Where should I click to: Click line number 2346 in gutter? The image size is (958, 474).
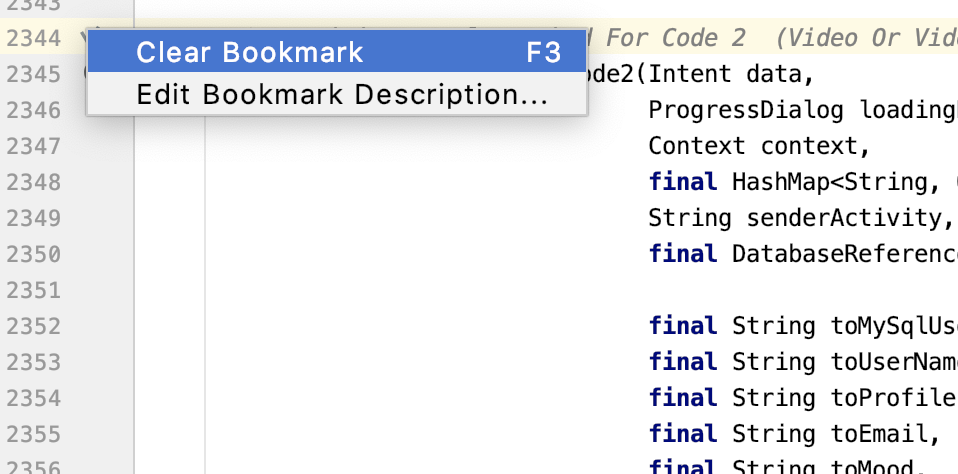coord(35,110)
